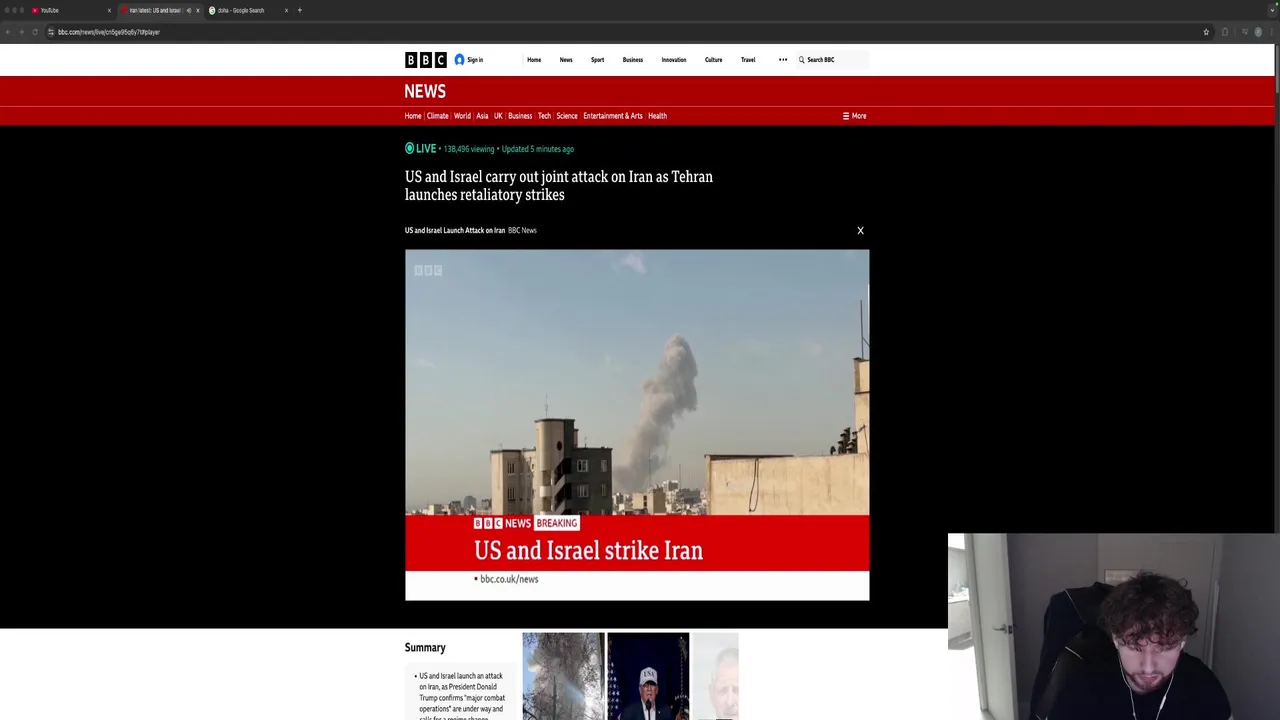The height and width of the screenshot is (720, 1280).
Task: Click the LIVE indicator icon
Action: click(x=409, y=148)
